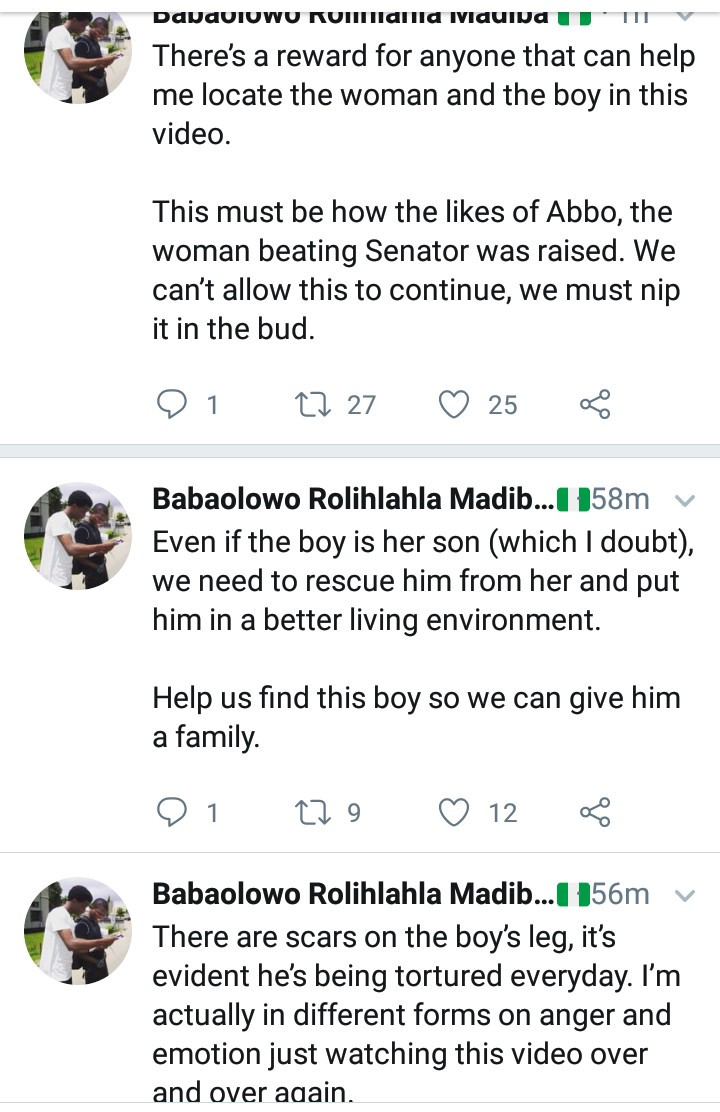Image resolution: width=720 pixels, height=1112 pixels.
Task: Open profile picture on the 56m tweet
Action: tap(78, 930)
